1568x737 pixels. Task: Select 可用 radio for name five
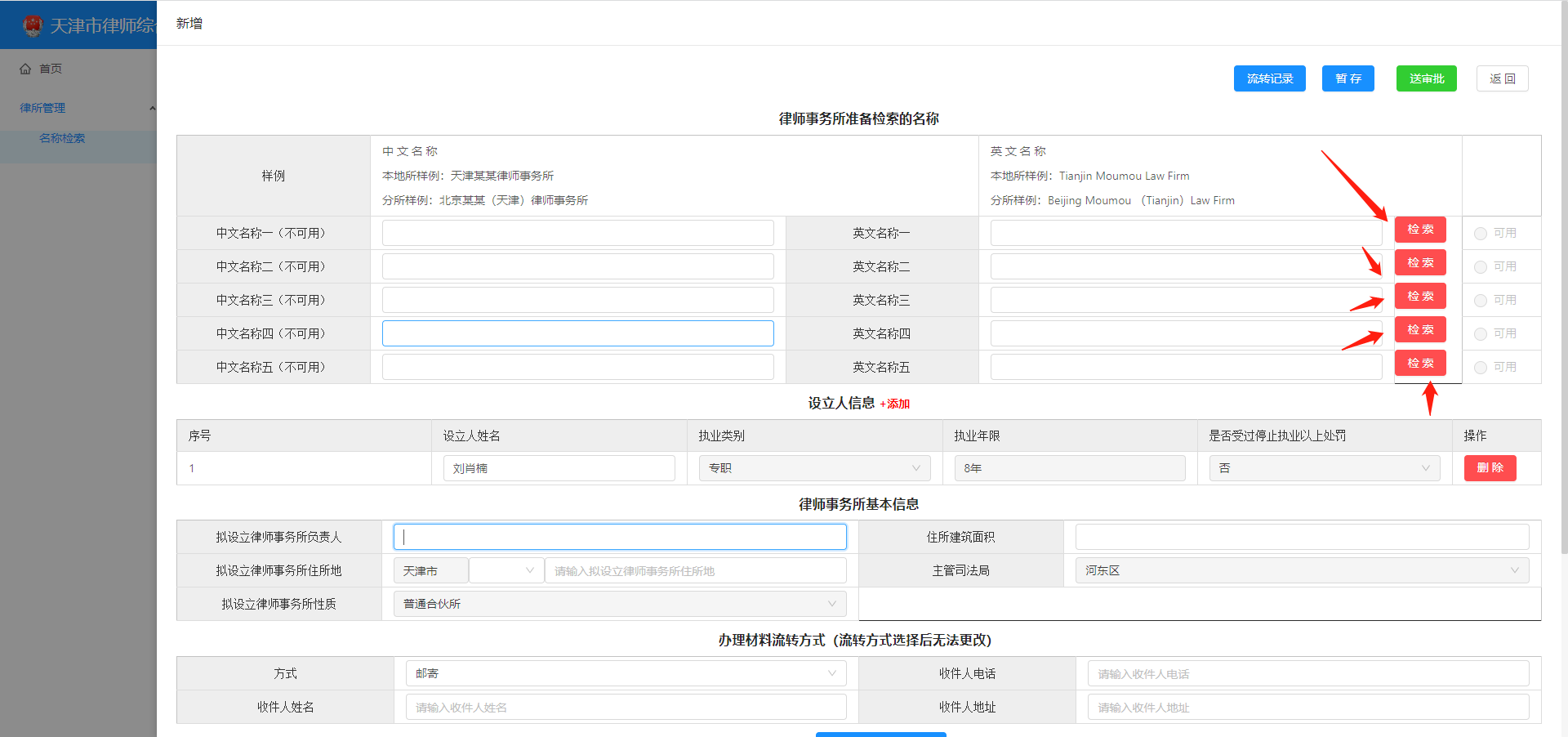pos(1480,368)
